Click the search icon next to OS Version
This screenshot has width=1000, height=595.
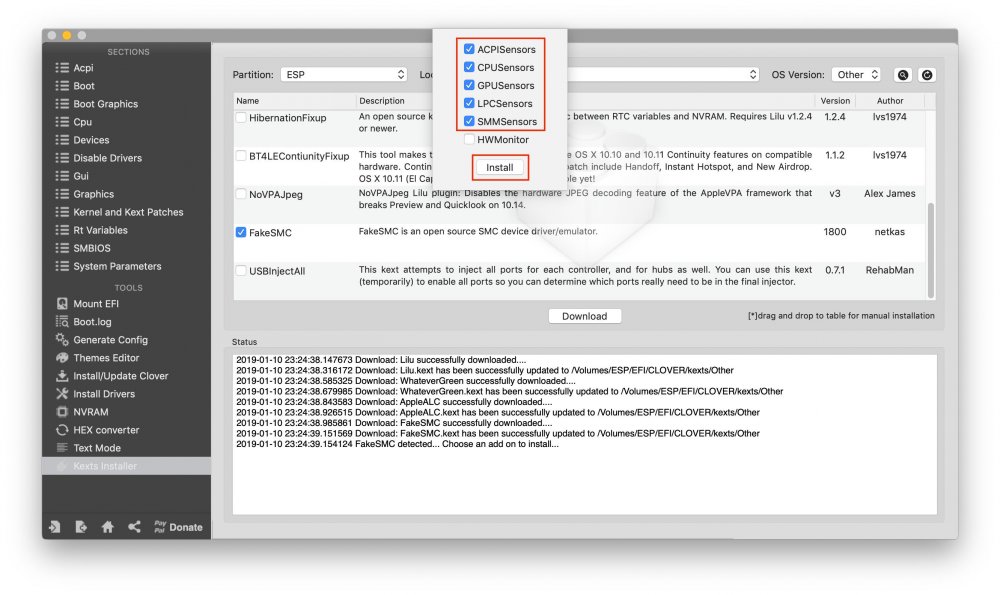tap(903, 75)
